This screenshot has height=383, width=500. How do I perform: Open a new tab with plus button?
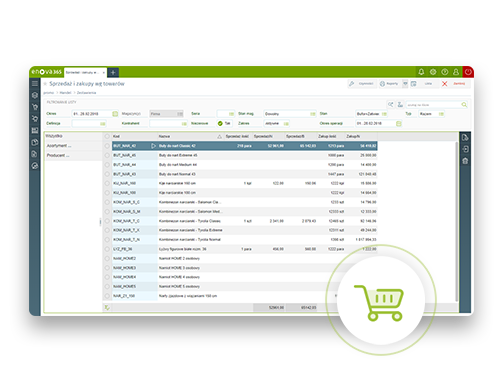pyautogui.click(x=113, y=72)
